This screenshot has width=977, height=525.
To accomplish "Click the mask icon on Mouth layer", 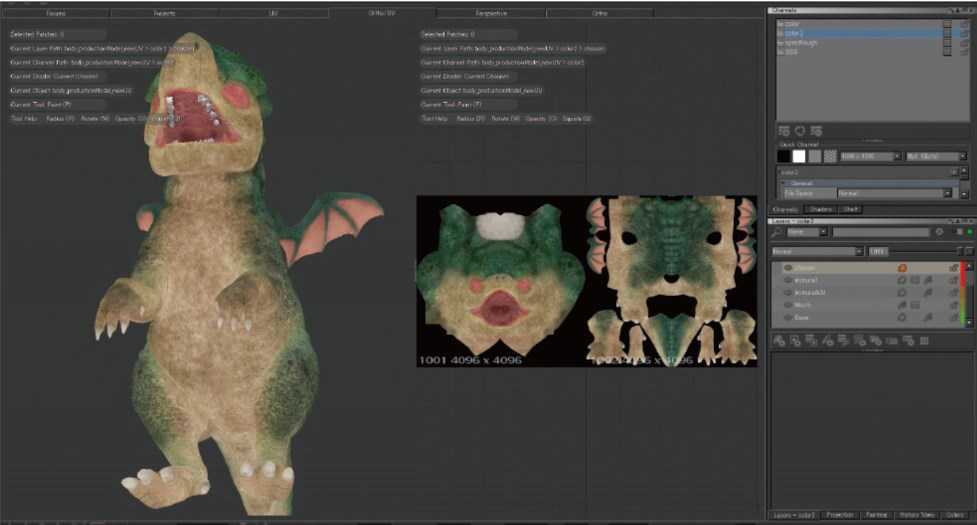I will [x=915, y=305].
